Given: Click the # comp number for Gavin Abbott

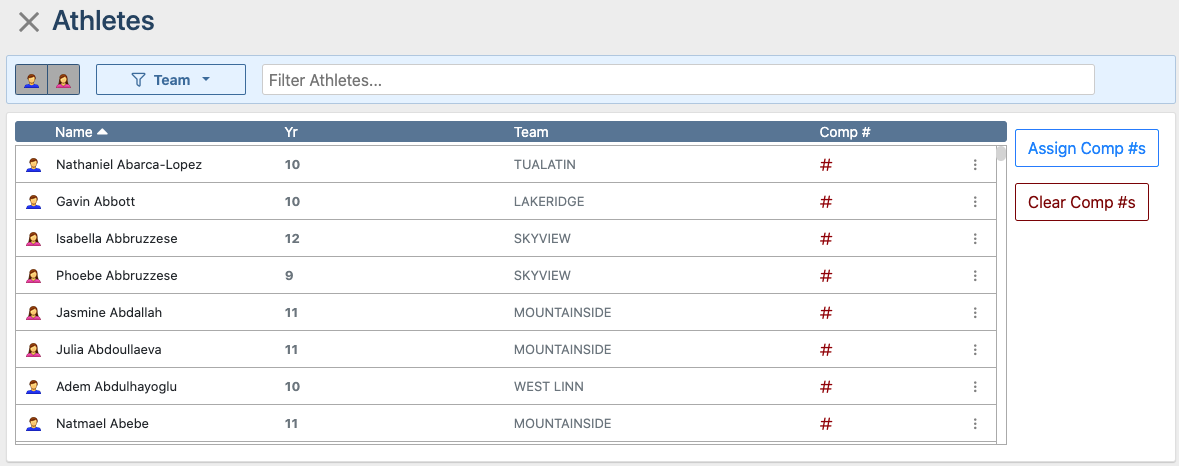Looking at the screenshot, I should tap(826, 201).
